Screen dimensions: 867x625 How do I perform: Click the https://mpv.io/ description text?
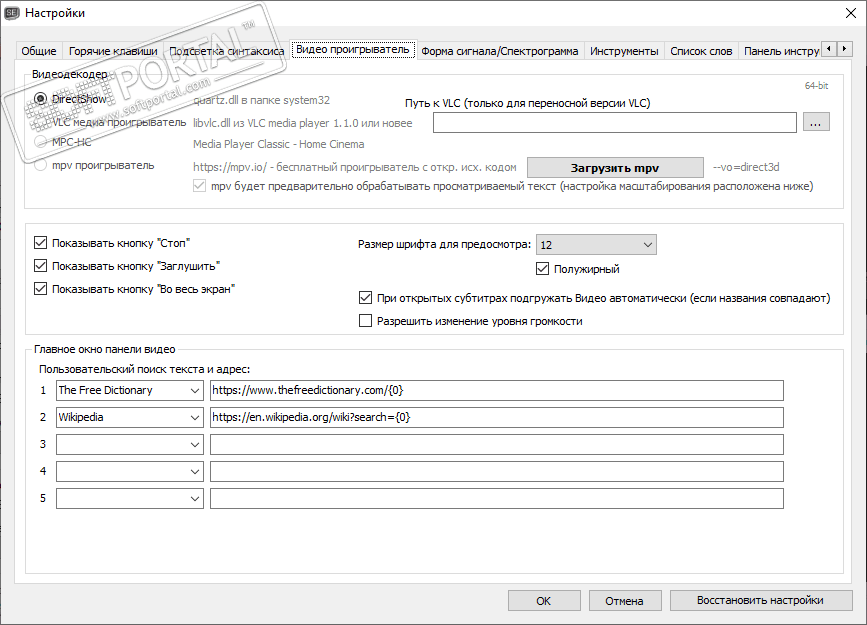click(x=354, y=167)
